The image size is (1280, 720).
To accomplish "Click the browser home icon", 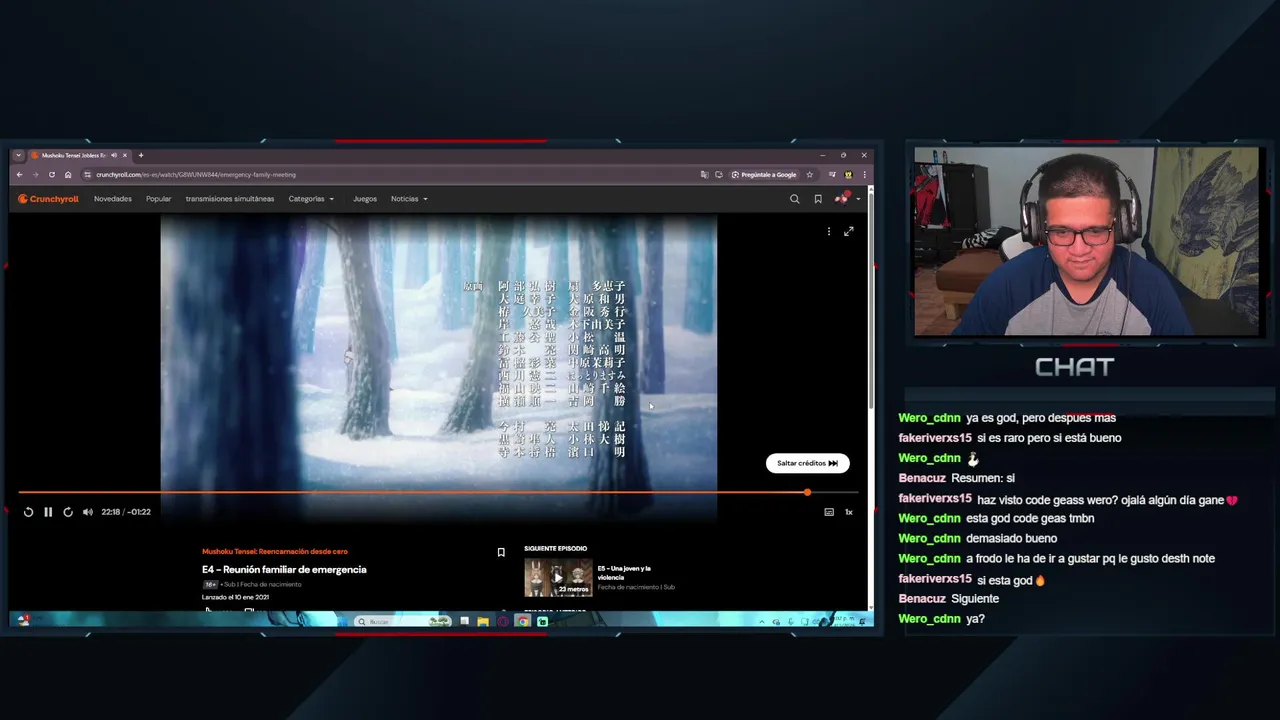I will click(68, 175).
